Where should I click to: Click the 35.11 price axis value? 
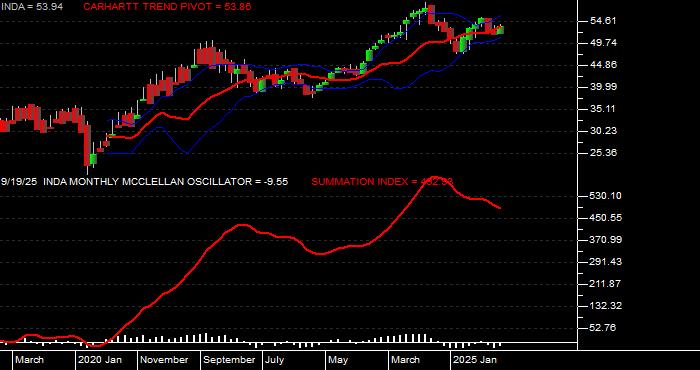604,108
